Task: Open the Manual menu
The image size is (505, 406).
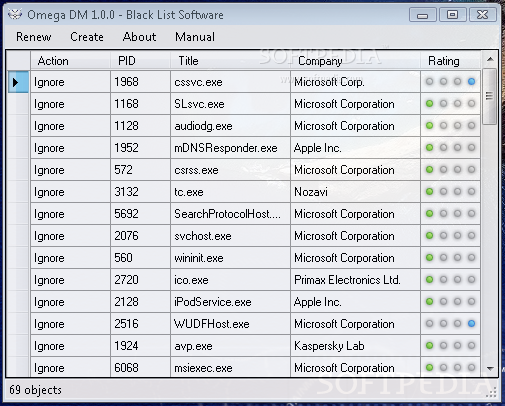Action: tap(195, 37)
